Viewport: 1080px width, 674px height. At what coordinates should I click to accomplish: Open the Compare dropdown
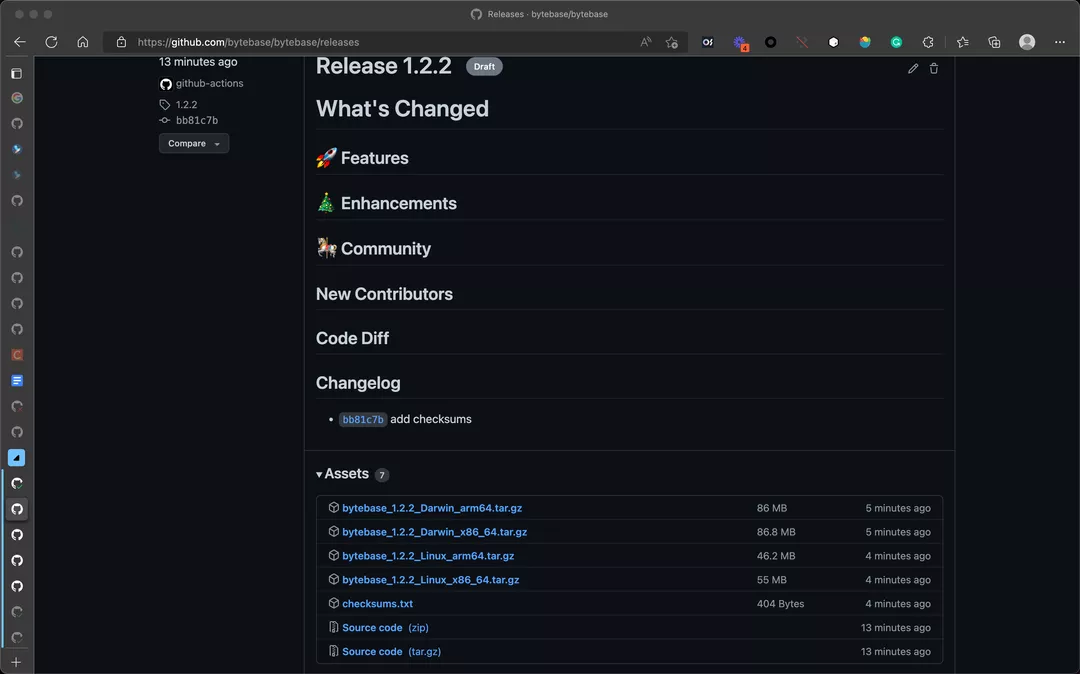tap(193, 143)
